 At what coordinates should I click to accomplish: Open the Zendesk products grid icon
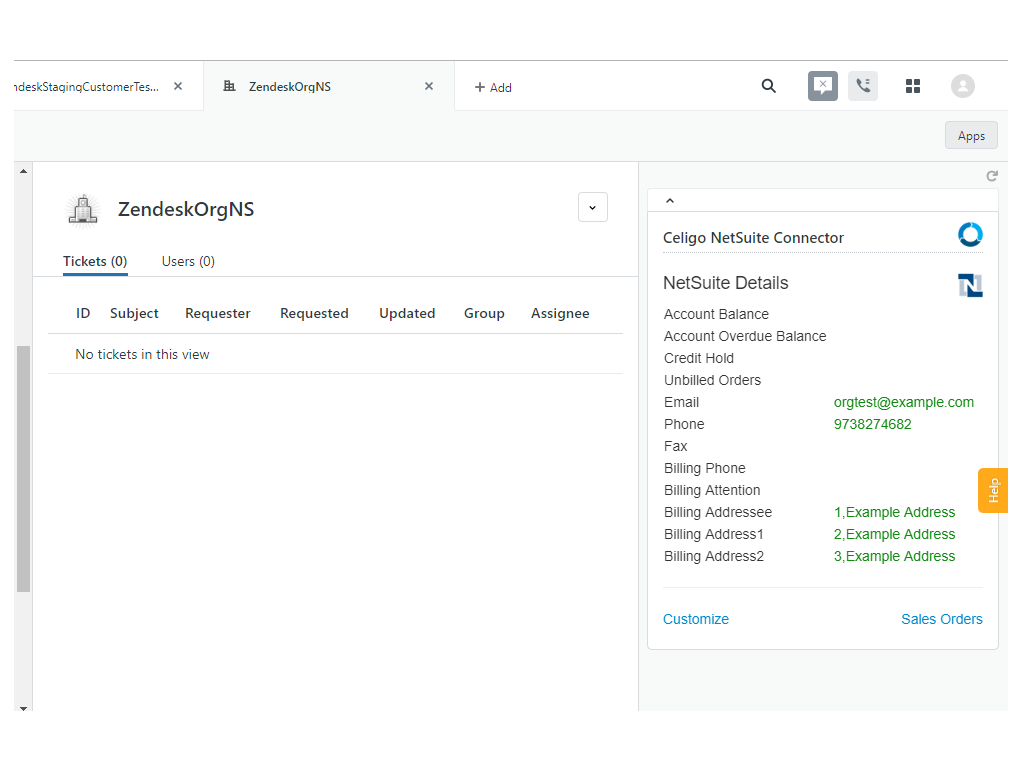[x=912, y=86]
